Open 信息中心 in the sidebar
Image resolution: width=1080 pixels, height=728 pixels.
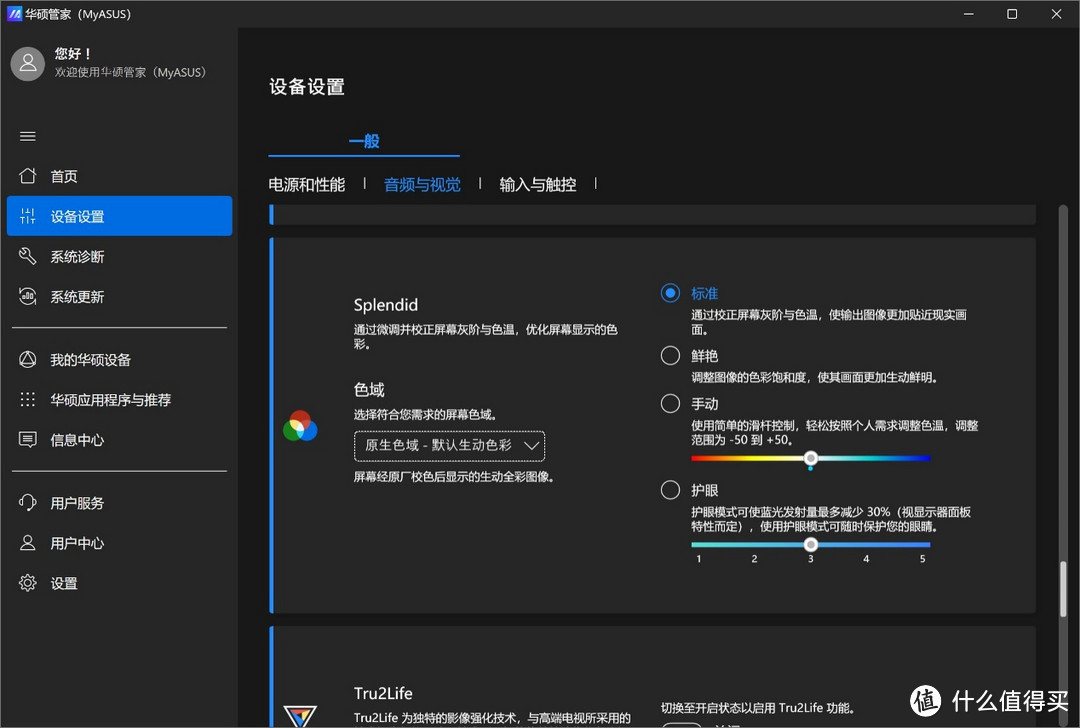coord(119,439)
